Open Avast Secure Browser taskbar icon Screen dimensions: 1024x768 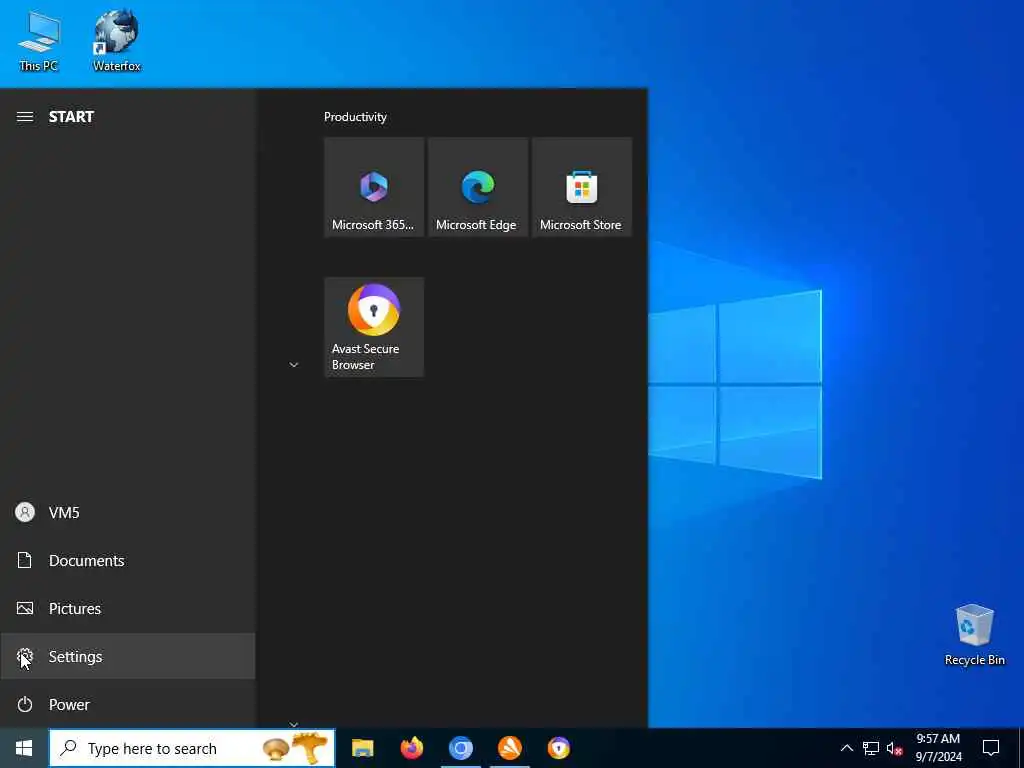click(558, 748)
